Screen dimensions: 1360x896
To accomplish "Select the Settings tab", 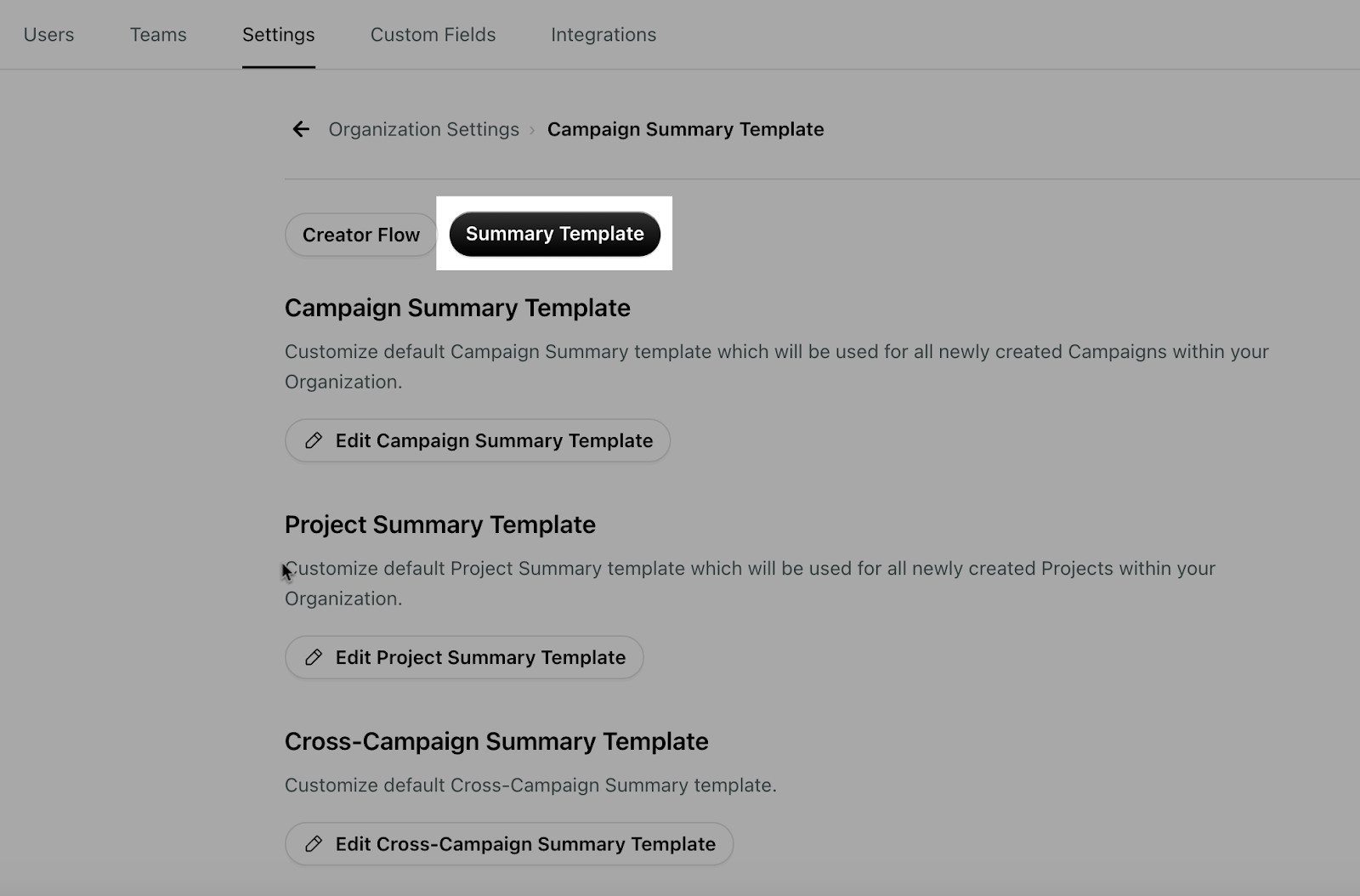I will (x=279, y=35).
